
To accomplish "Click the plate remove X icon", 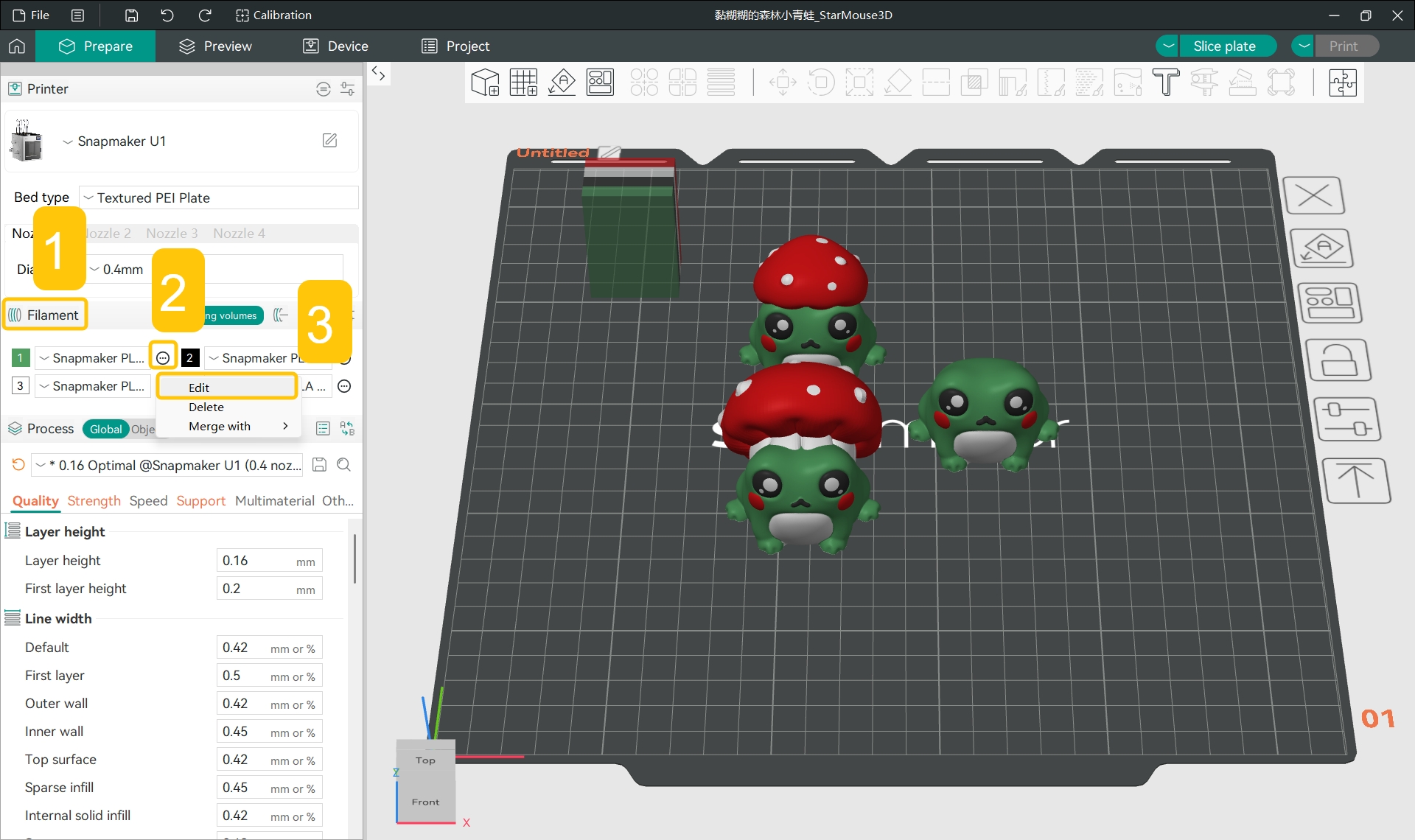I will (1314, 196).
